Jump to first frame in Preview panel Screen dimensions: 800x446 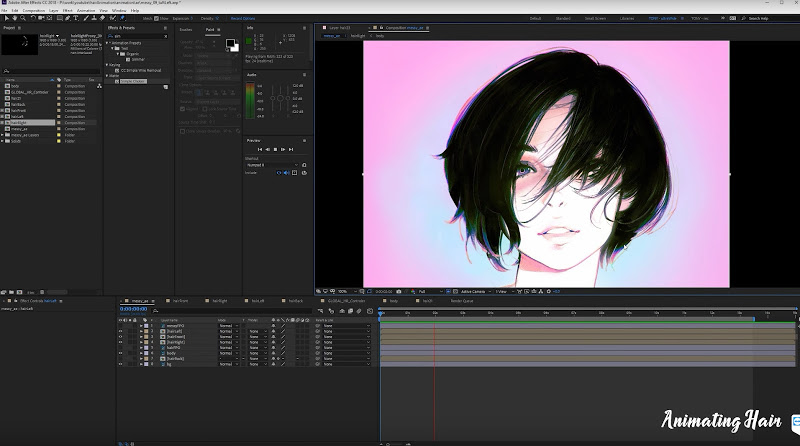(260, 150)
